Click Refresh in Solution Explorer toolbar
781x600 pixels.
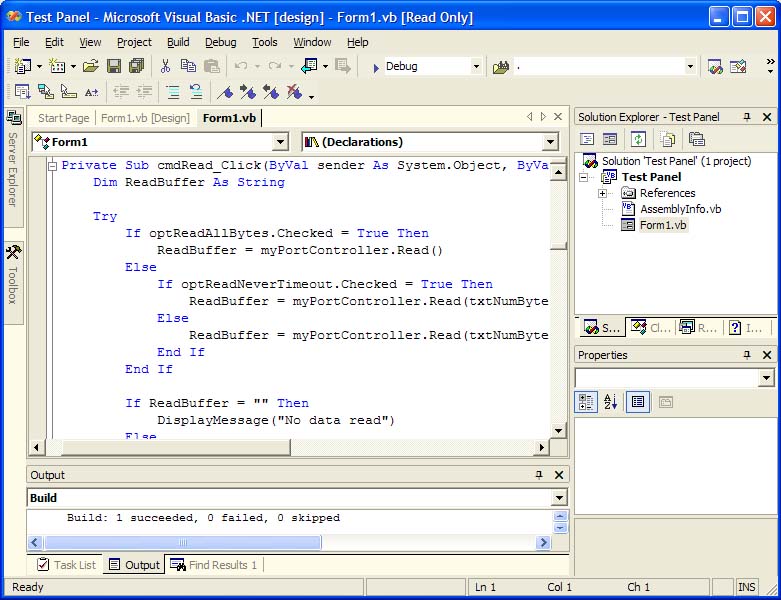point(638,139)
